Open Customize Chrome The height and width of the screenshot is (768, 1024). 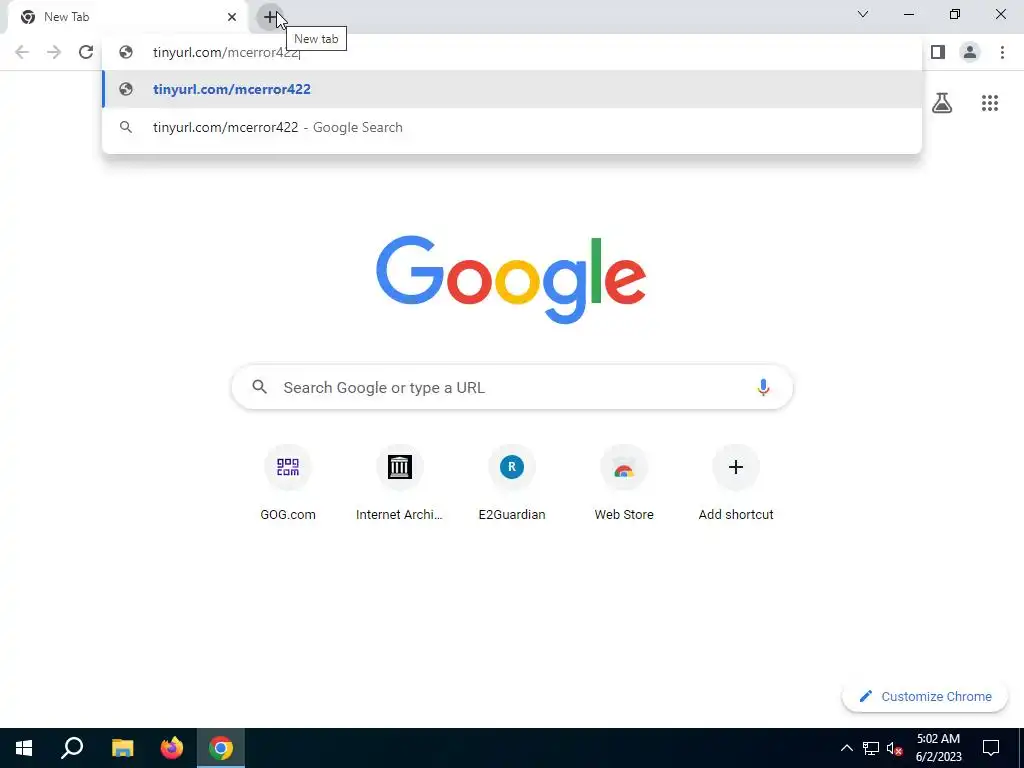click(925, 696)
